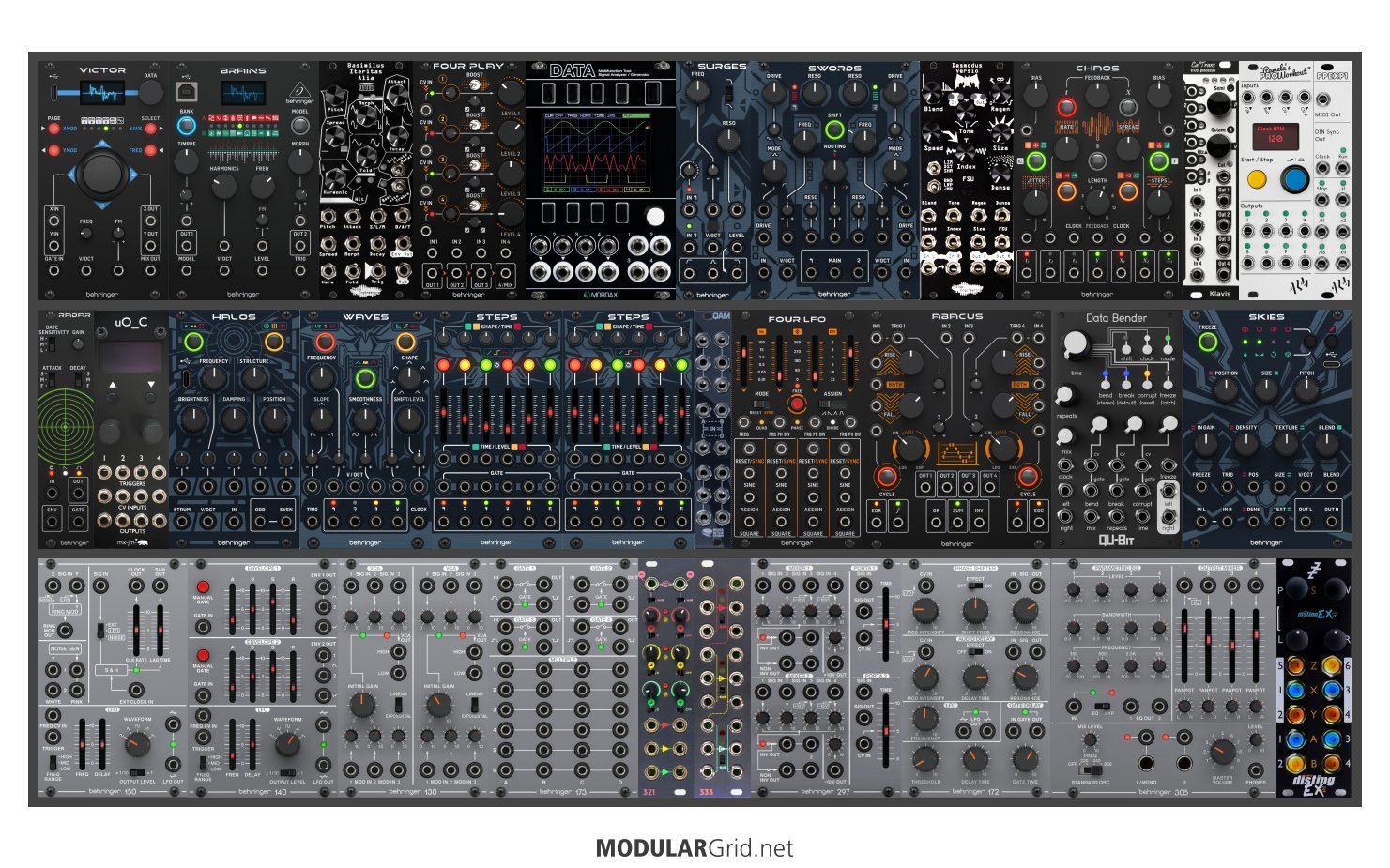Click the USB-B port on Brains module
The width and height of the screenshot is (1390, 868).
pos(187,91)
